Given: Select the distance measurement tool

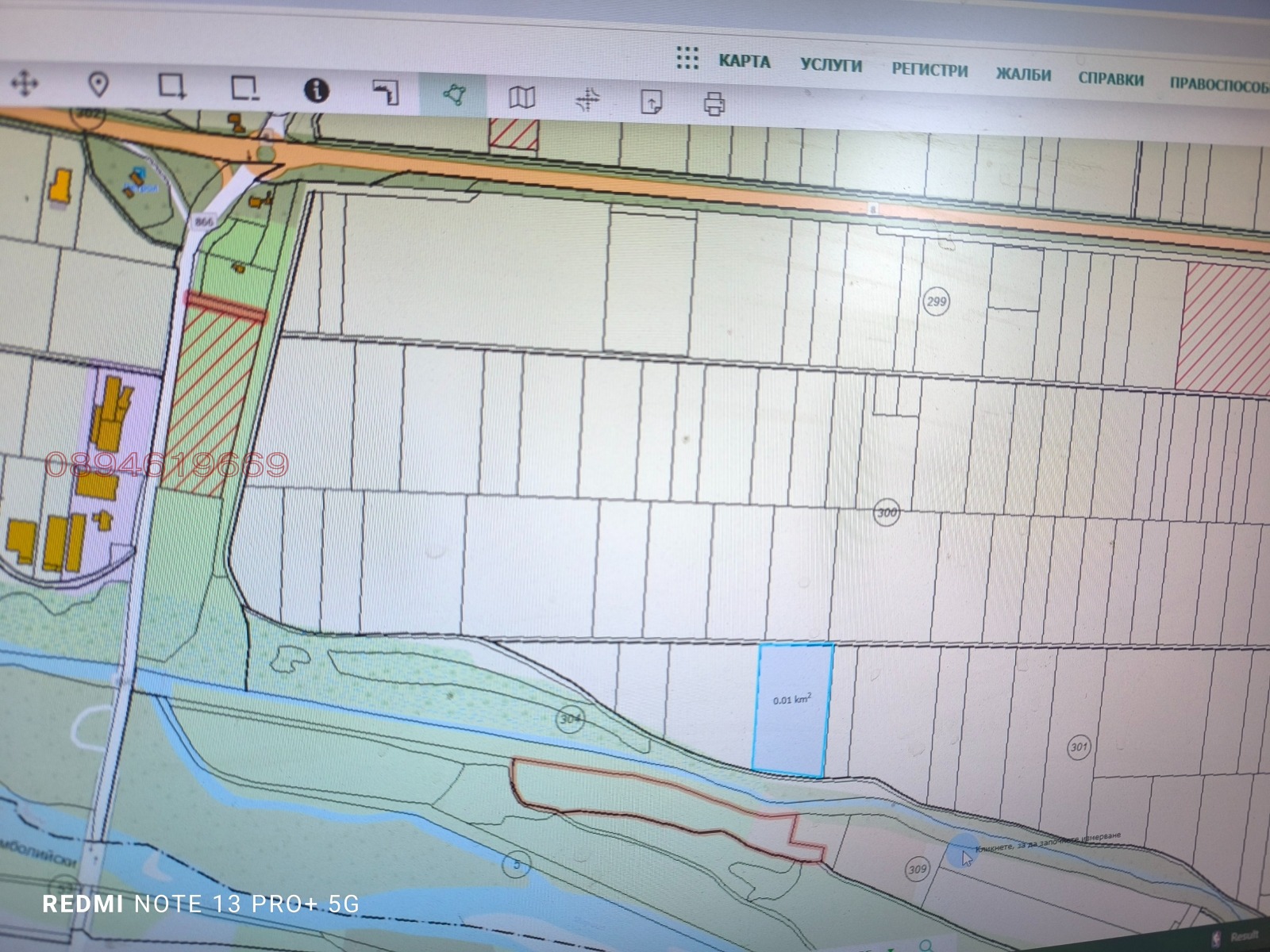Looking at the screenshot, I should [x=386, y=93].
